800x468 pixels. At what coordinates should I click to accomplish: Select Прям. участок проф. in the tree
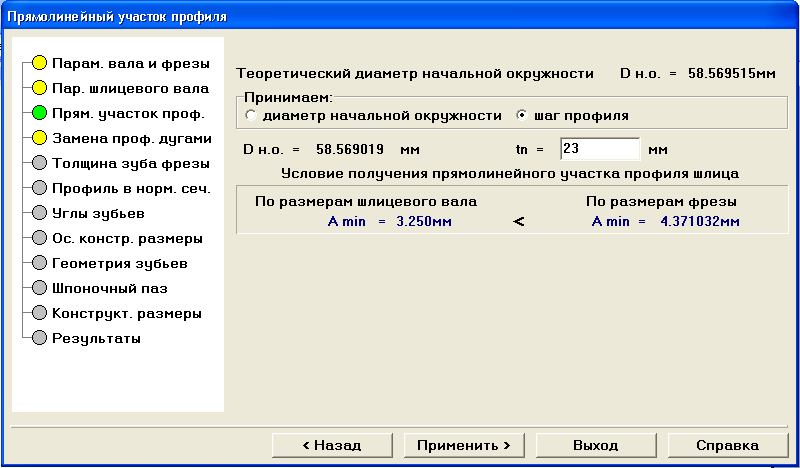pos(128,114)
